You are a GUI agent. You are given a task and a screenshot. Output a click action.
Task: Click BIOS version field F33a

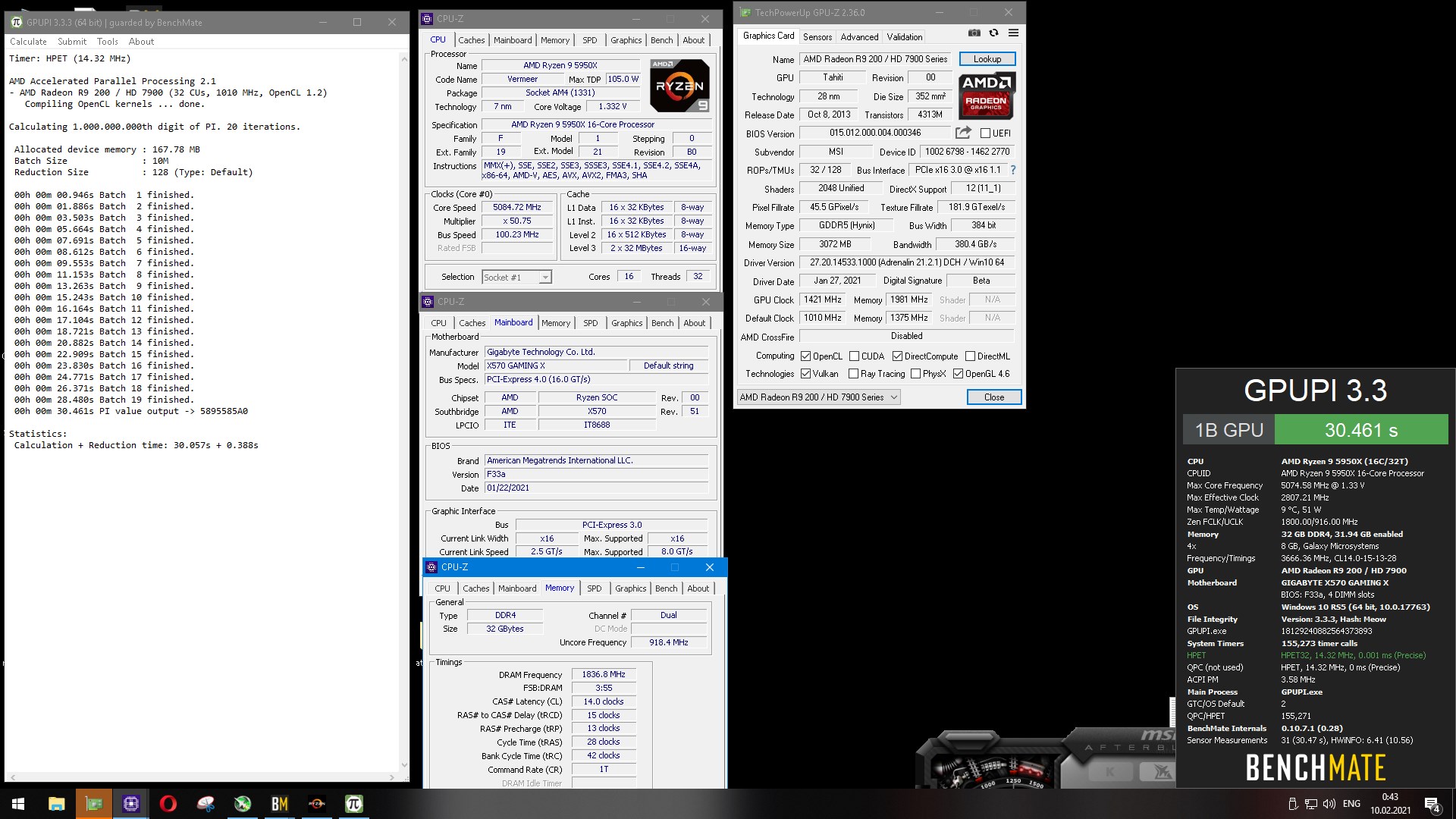coord(596,474)
